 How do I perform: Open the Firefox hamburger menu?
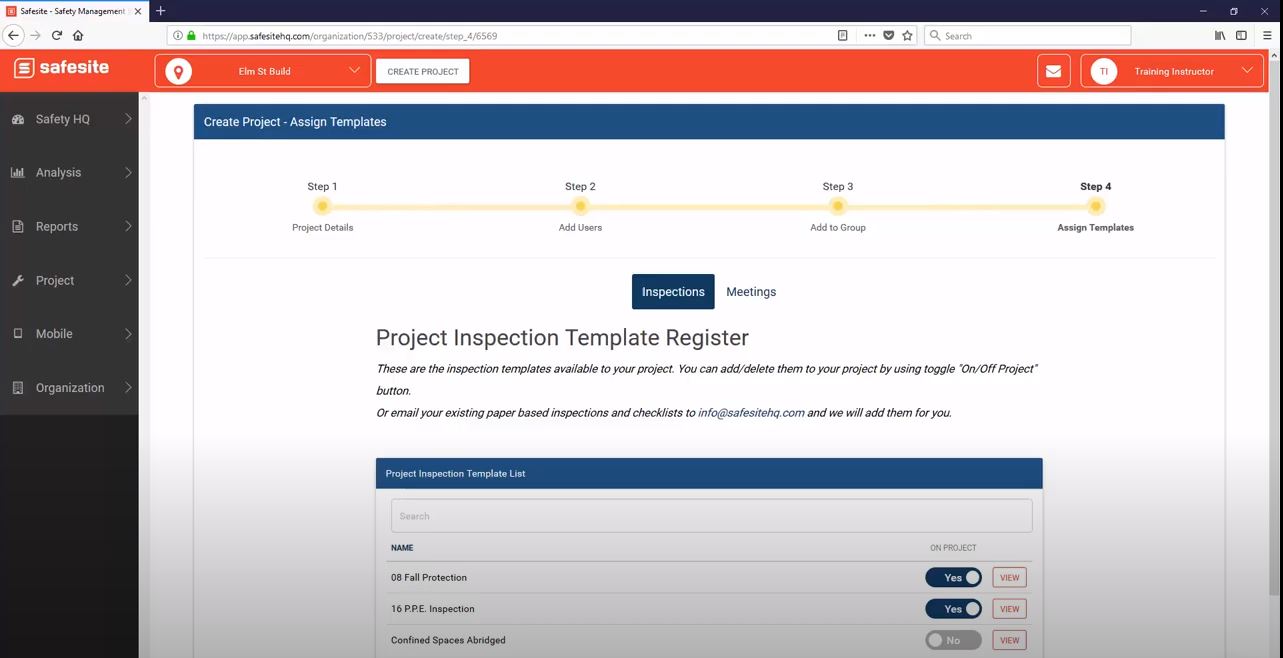coord(1267,35)
